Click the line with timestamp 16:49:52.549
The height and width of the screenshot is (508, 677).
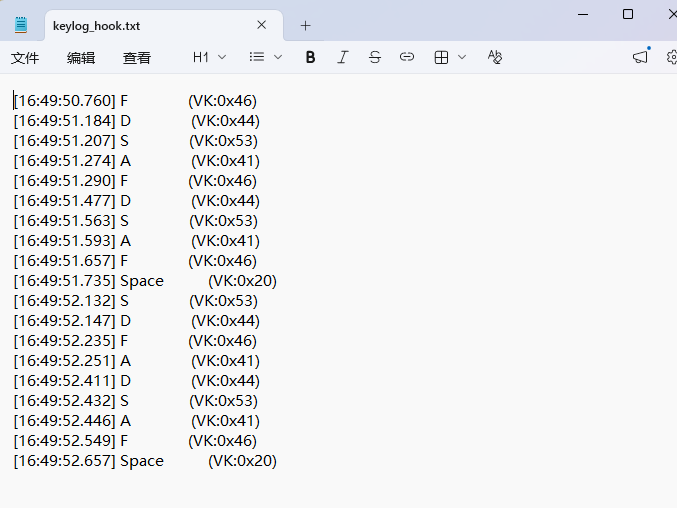pyautogui.click(x=135, y=441)
